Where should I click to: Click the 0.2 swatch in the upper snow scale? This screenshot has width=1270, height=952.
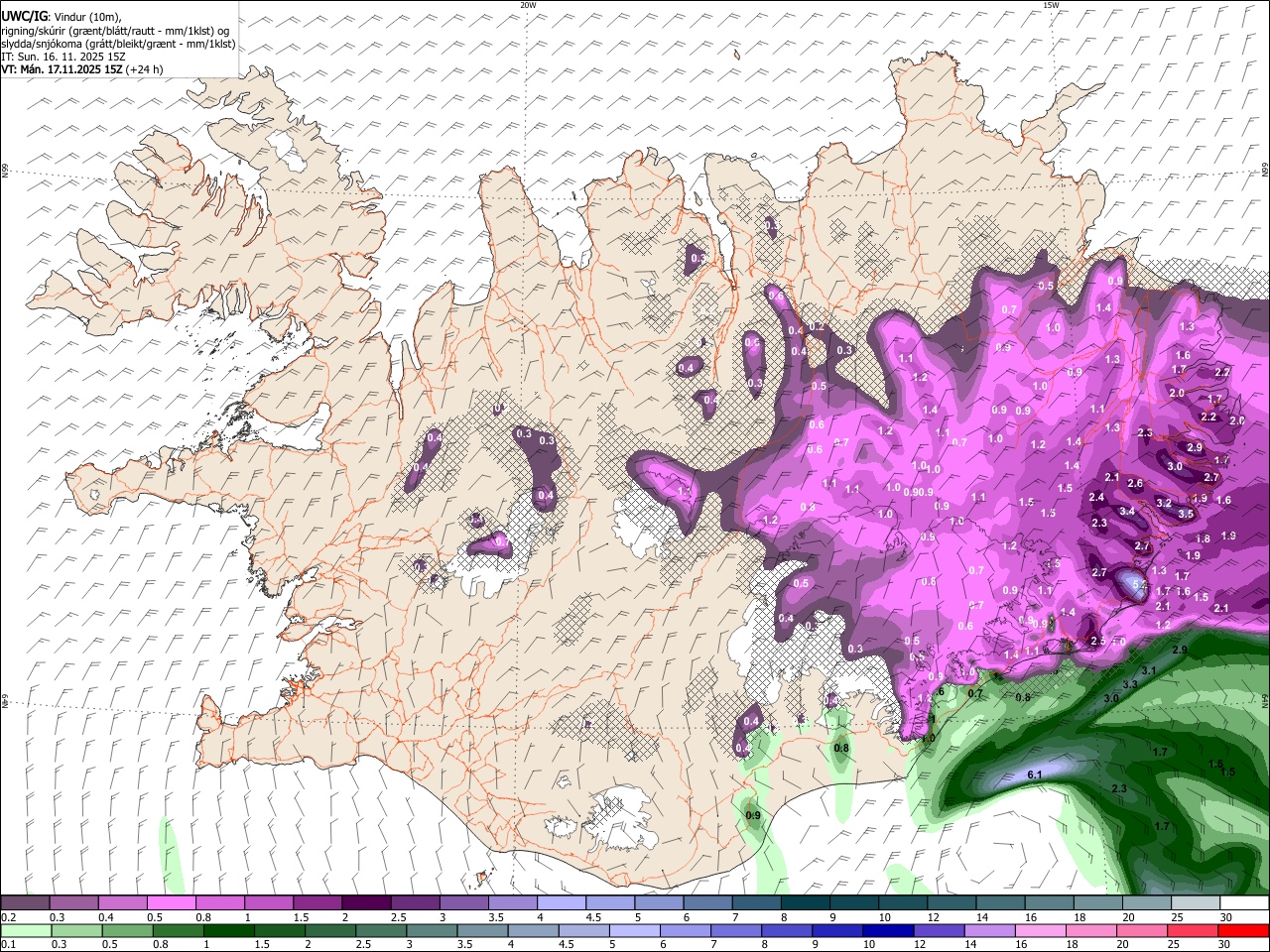coord(25,902)
